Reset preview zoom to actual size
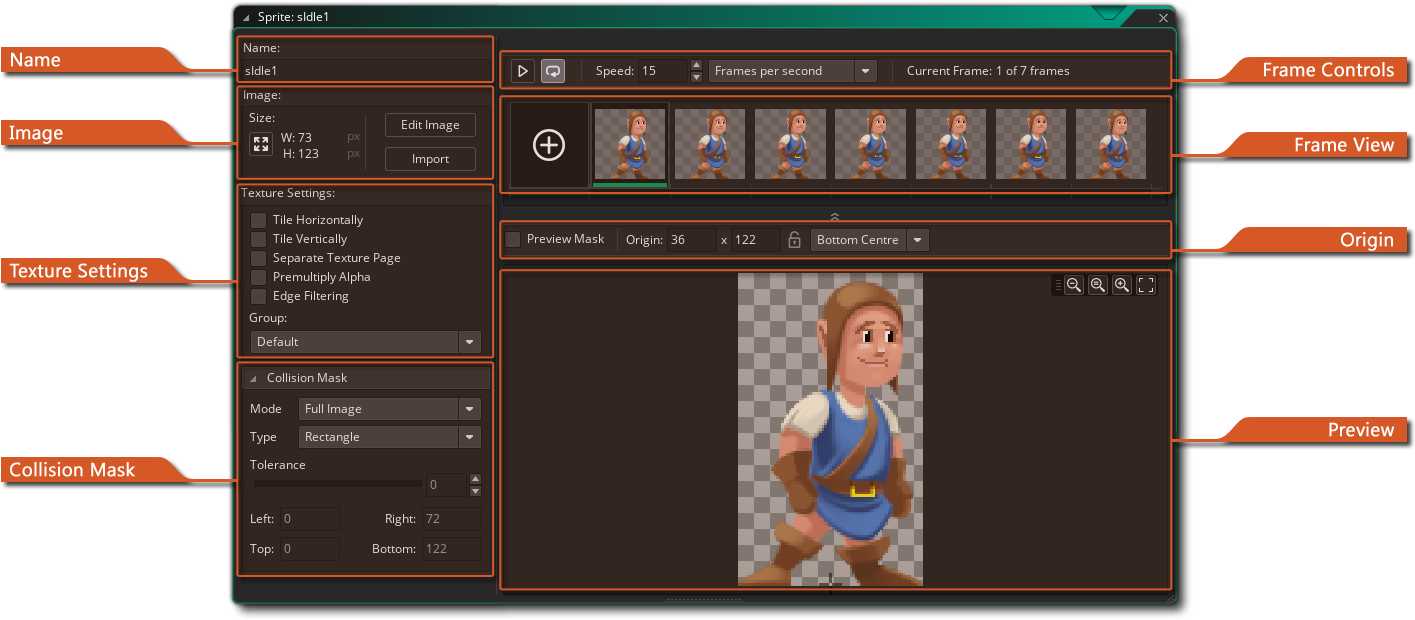Viewport: 1415px width, 620px height. pyautogui.click(x=1097, y=285)
